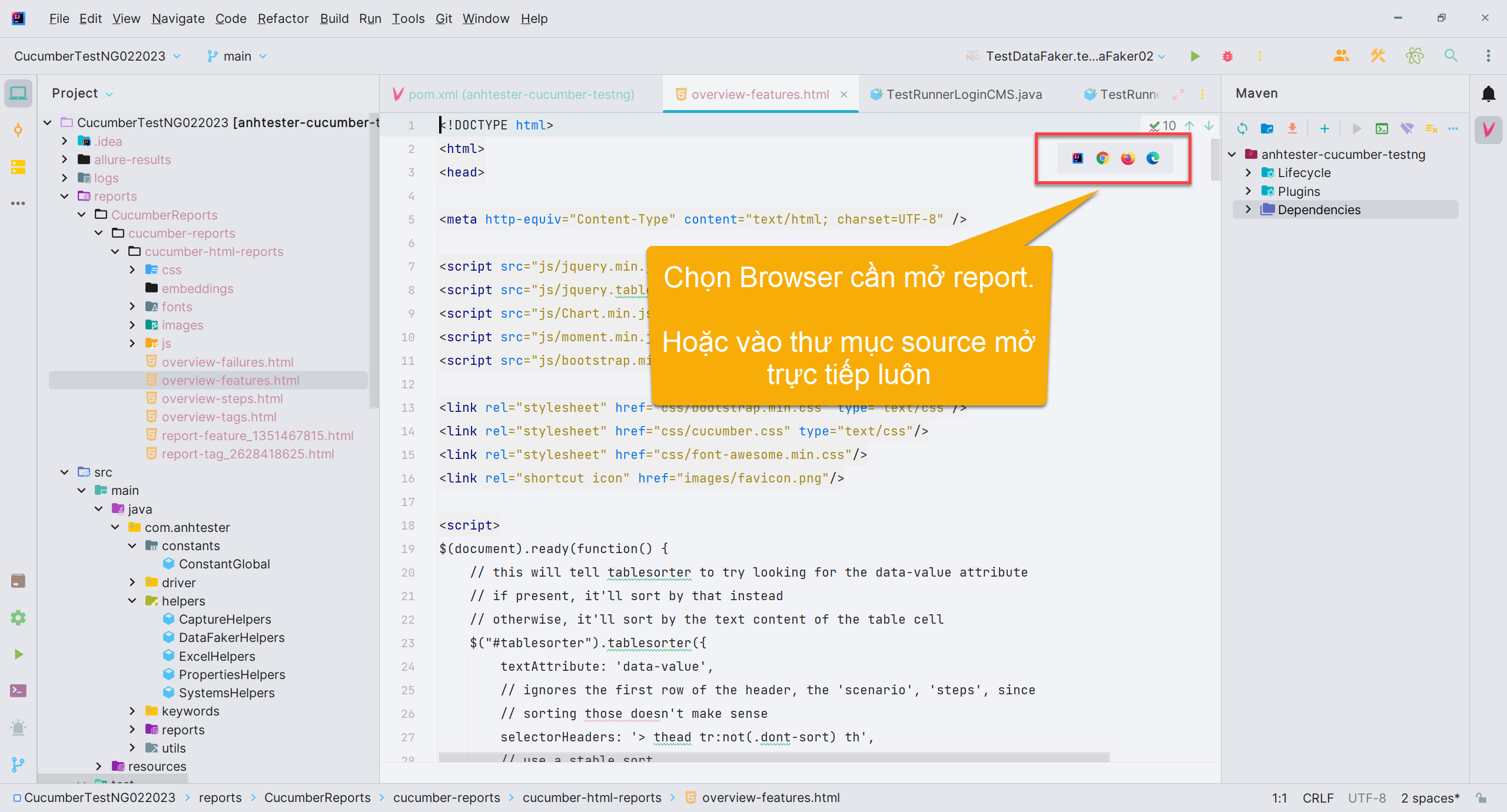Image resolution: width=1507 pixels, height=812 pixels.
Task: Open the main Git branch dropdown
Action: click(237, 56)
